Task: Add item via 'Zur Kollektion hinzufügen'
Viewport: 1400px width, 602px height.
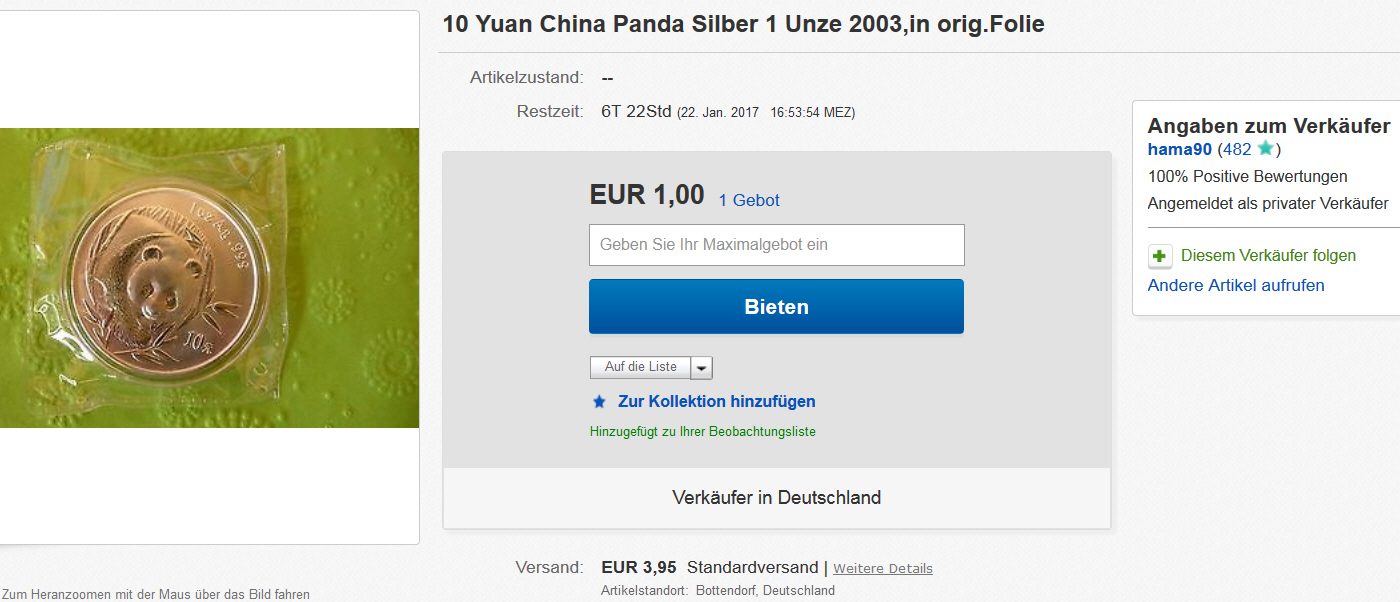Action: pos(717,401)
